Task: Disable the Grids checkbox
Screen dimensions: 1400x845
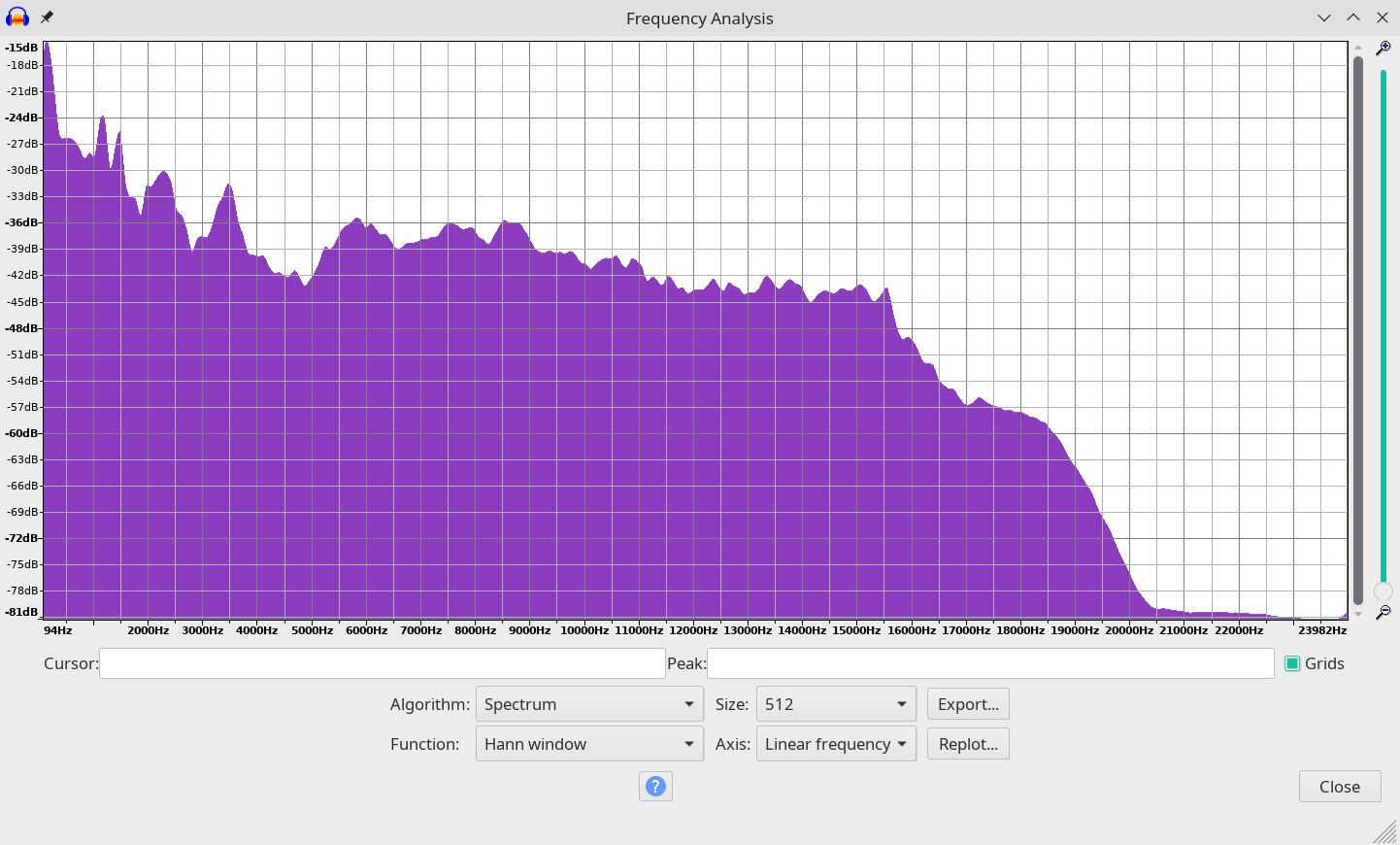Action: pyautogui.click(x=1292, y=663)
